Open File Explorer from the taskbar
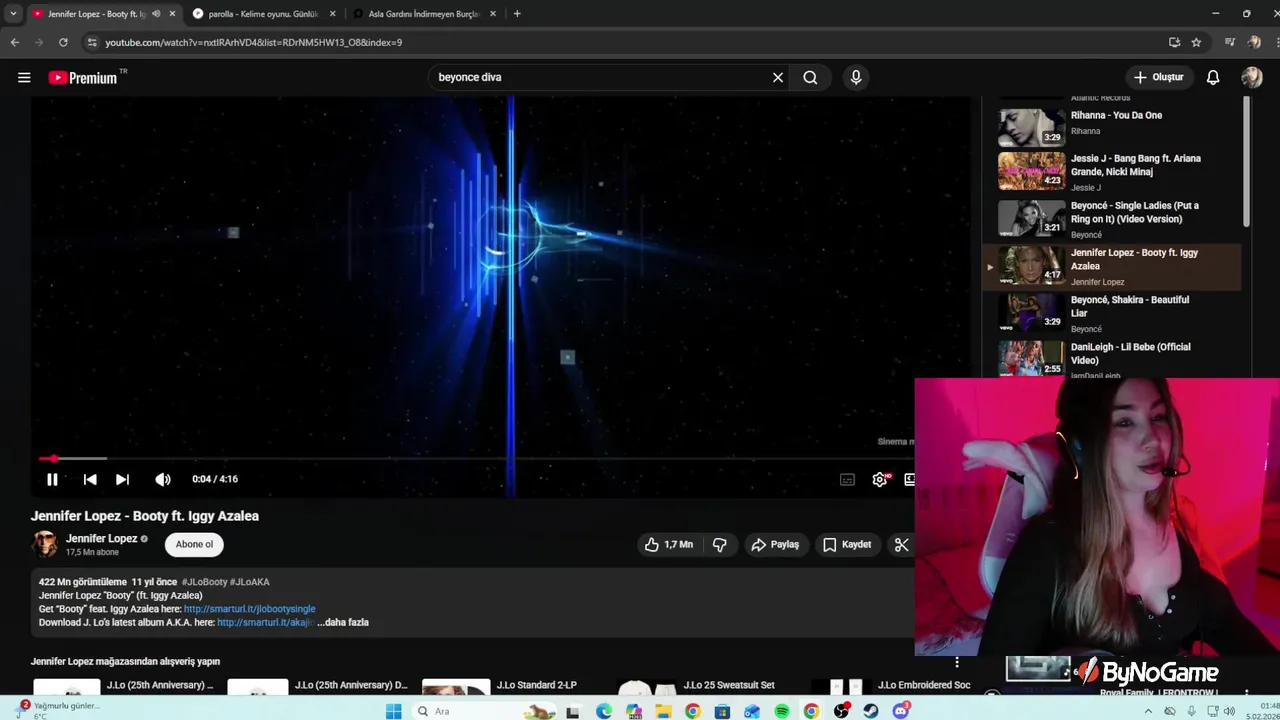 pyautogui.click(x=663, y=711)
